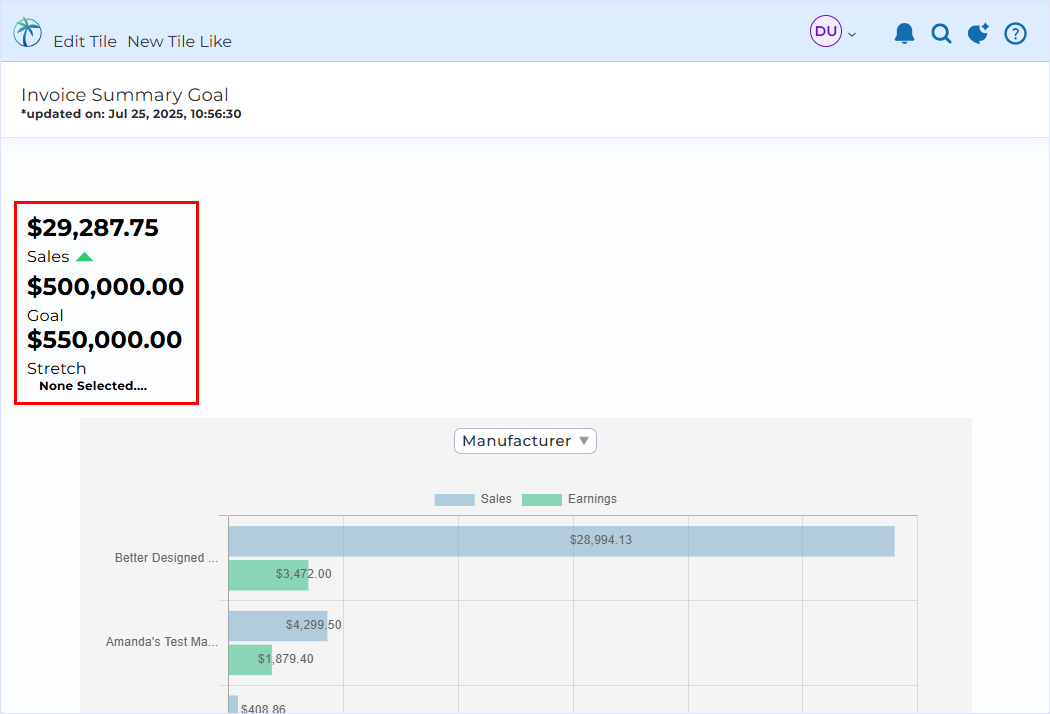Click the $408.86 bar label

point(263,708)
